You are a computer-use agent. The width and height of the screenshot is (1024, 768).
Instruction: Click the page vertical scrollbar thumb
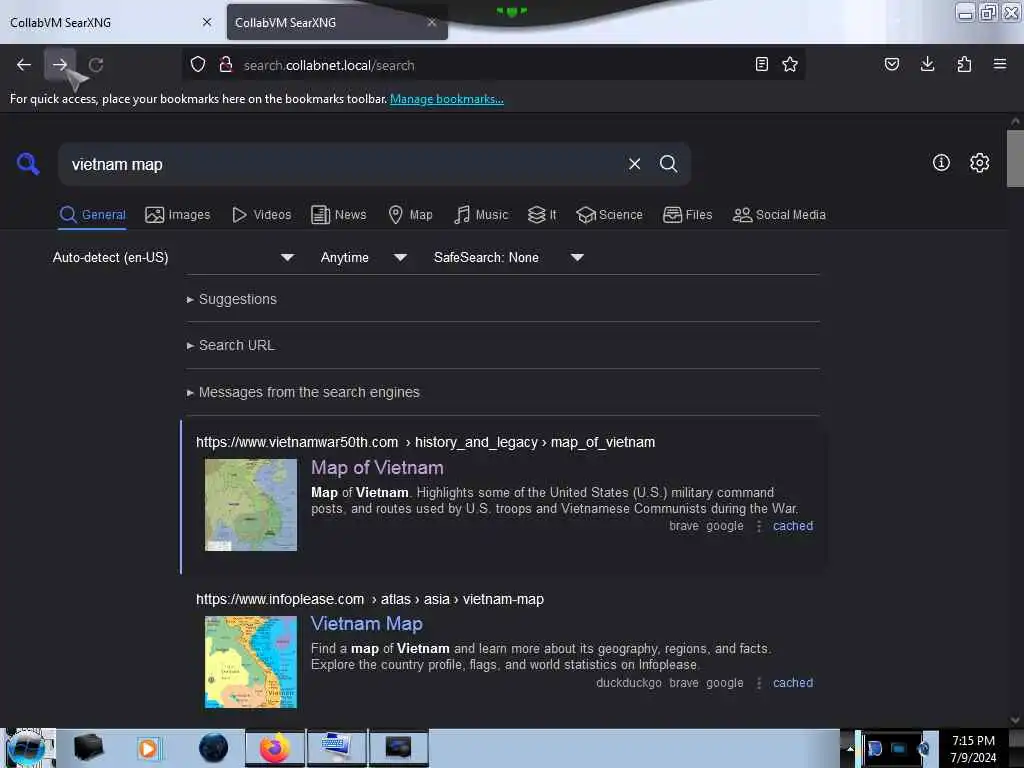pyautogui.click(x=1015, y=158)
